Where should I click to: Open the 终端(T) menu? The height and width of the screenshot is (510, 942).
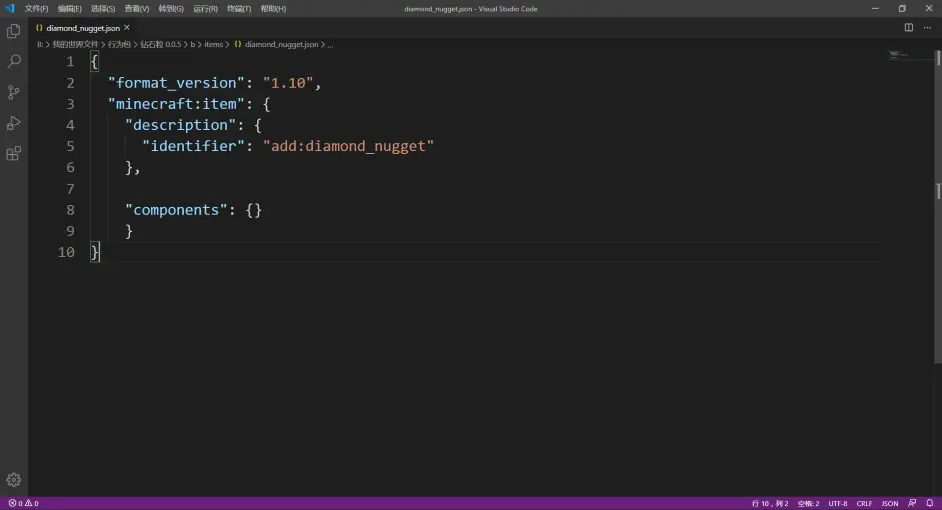tap(239, 8)
